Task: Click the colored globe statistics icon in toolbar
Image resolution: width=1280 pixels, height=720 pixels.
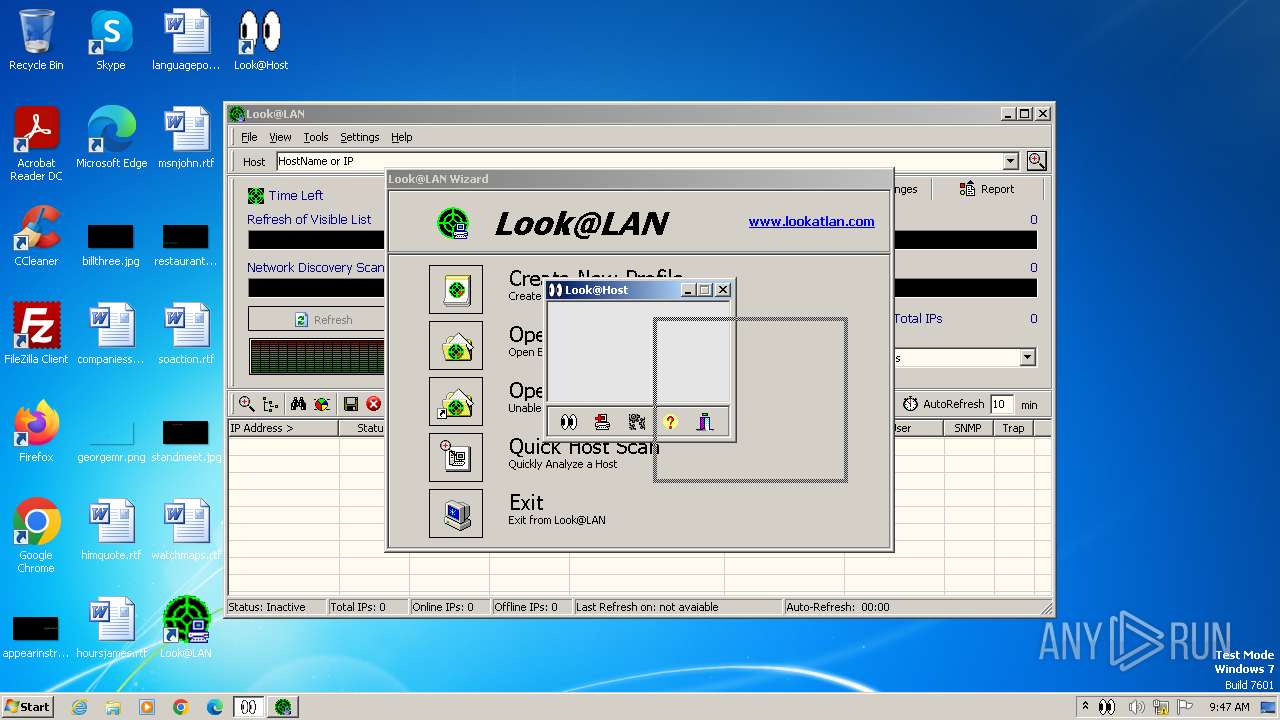Action: click(322, 404)
